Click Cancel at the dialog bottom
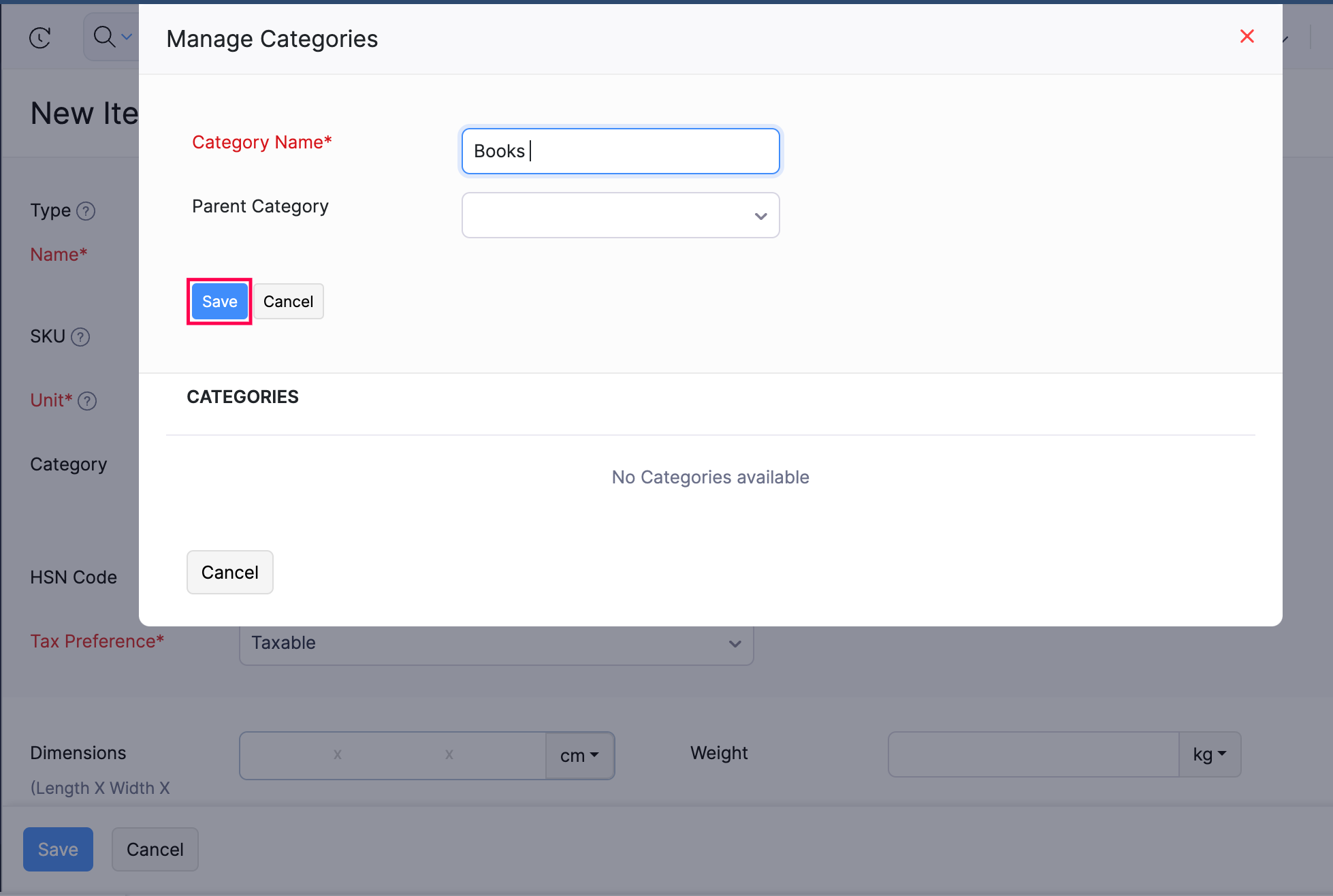This screenshot has width=1333, height=896. tap(229, 573)
